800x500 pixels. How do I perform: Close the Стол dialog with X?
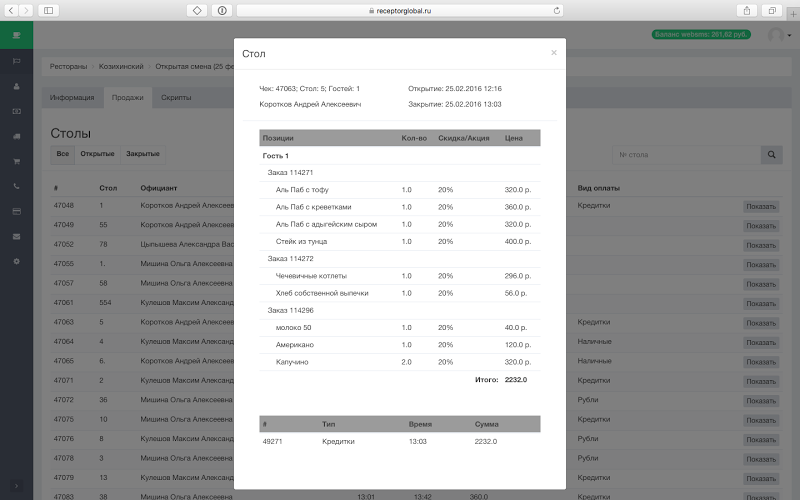(554, 53)
